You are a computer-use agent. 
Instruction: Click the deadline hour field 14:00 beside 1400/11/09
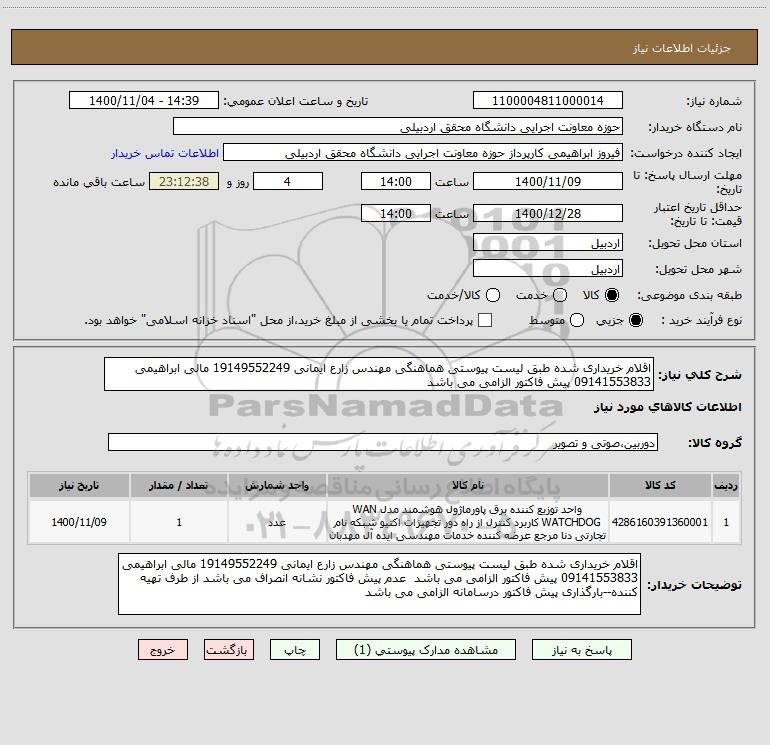pos(396,181)
